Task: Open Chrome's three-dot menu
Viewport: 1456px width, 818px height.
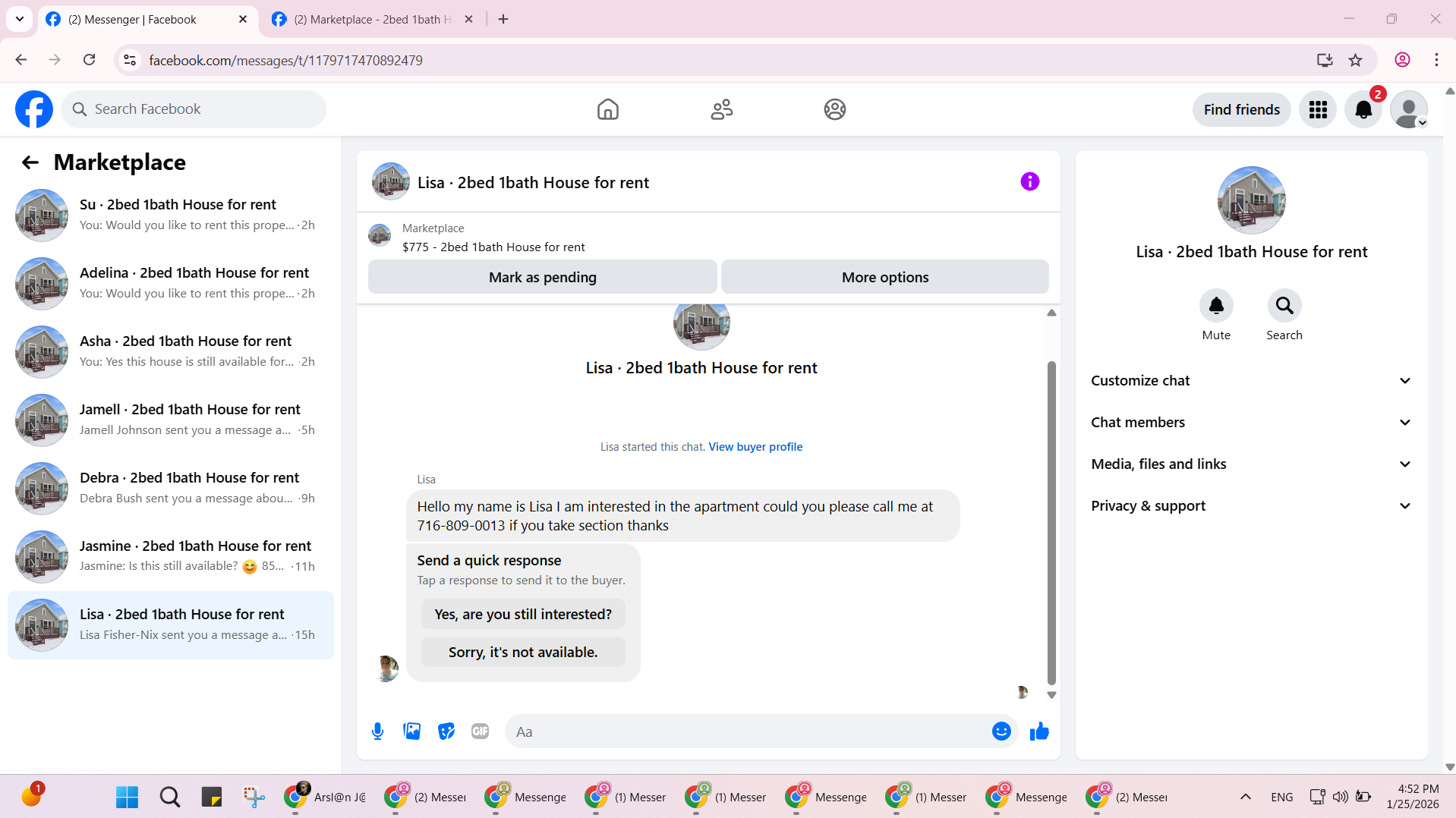Action: click(1436, 60)
